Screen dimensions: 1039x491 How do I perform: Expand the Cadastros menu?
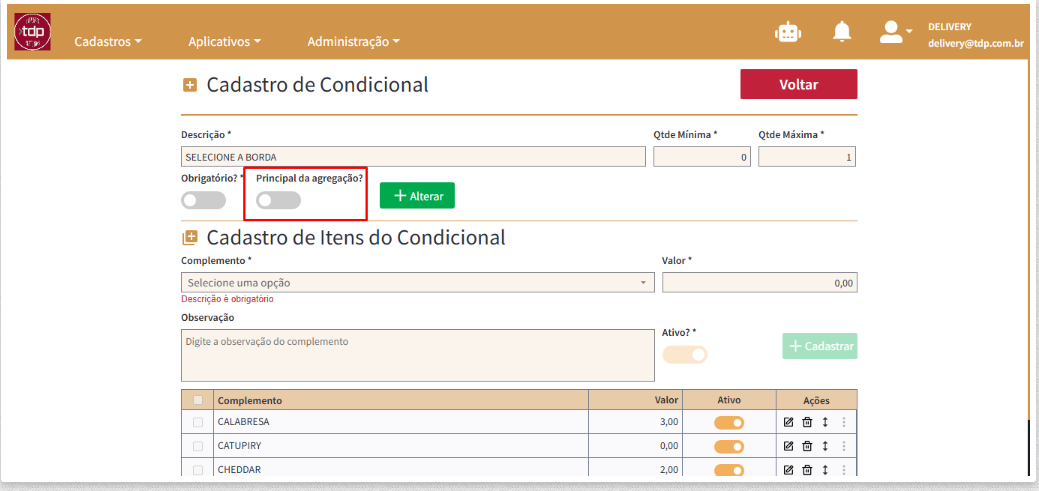coord(108,41)
